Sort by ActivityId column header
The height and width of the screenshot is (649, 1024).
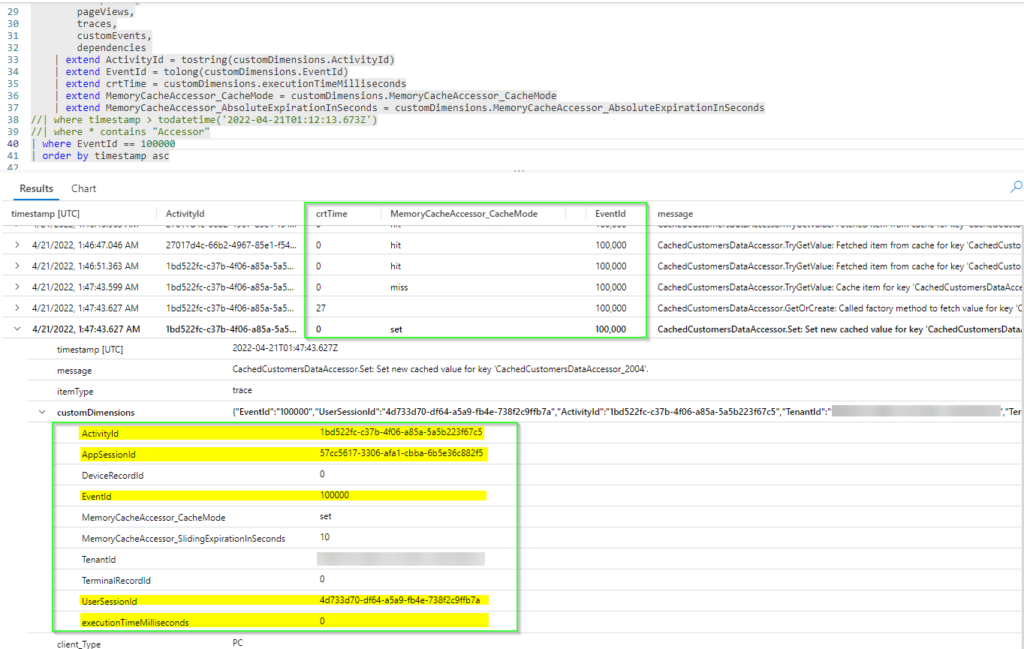[185, 214]
